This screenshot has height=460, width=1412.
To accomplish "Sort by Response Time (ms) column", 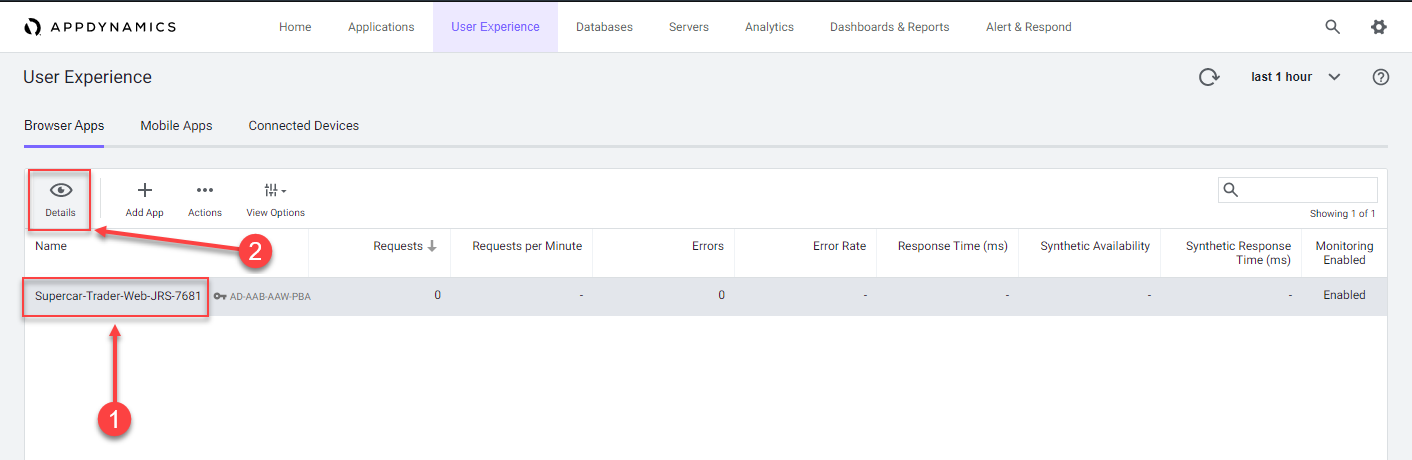I will tap(952, 246).
